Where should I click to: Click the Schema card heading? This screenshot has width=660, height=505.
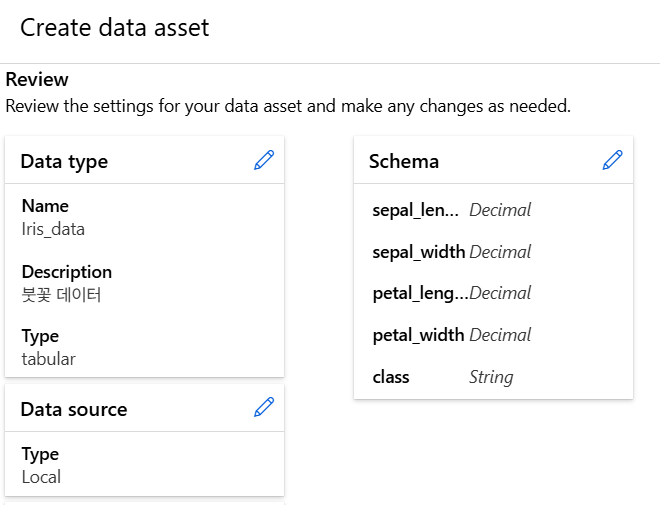tap(404, 161)
